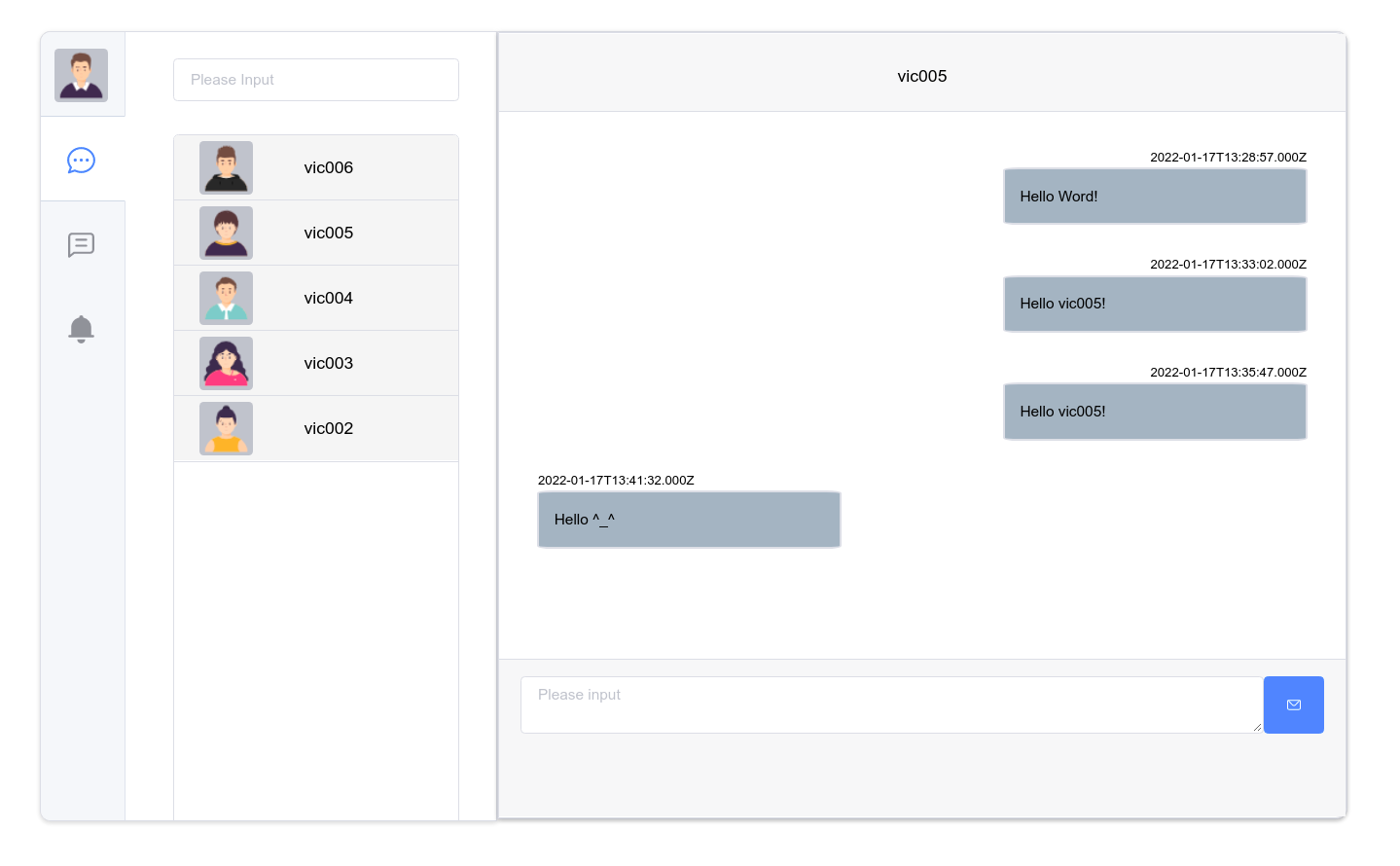Screen dimensions: 1400x866
Task: Select contact vic004 from the list
Action: coord(329,298)
